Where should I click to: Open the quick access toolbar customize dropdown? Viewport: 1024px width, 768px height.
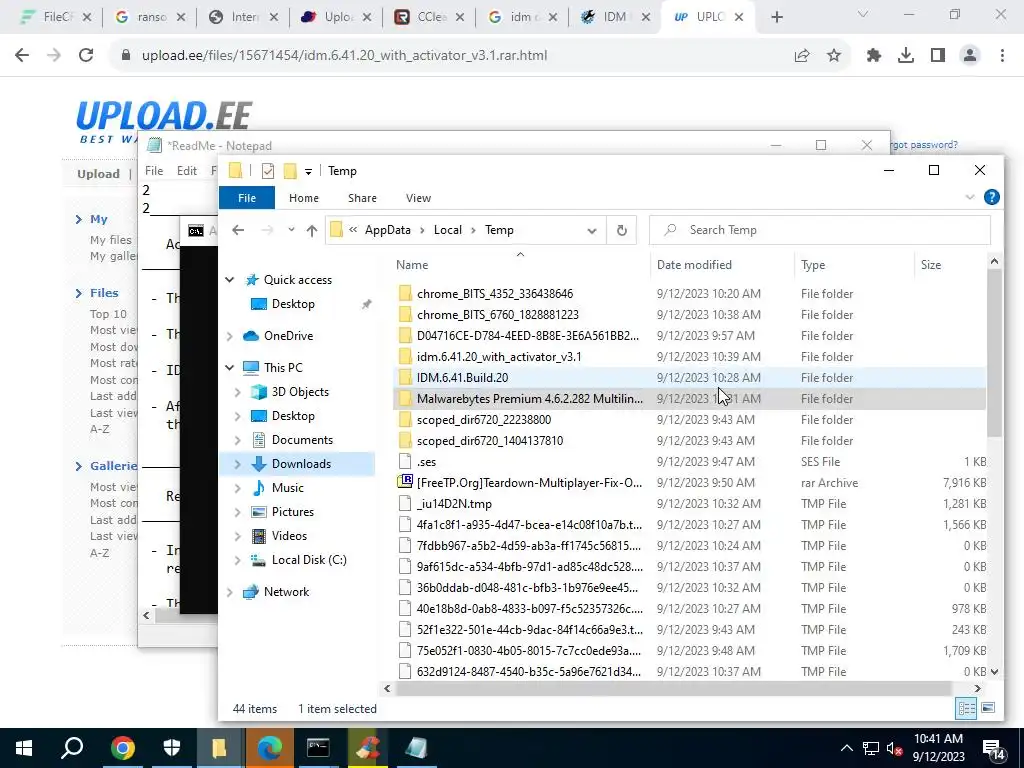308,172
